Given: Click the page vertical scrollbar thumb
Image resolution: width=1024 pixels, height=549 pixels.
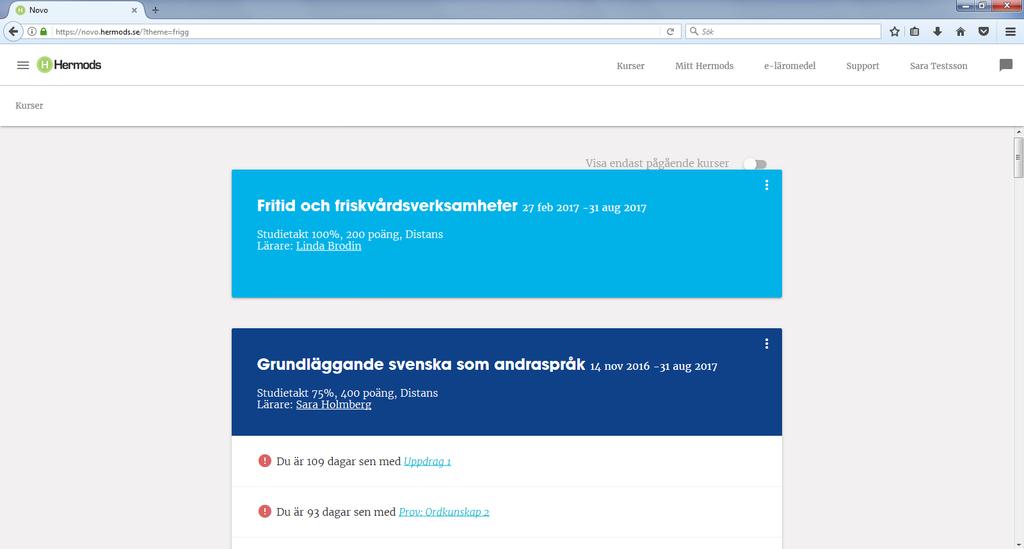Looking at the screenshot, I should pos(1018,157).
